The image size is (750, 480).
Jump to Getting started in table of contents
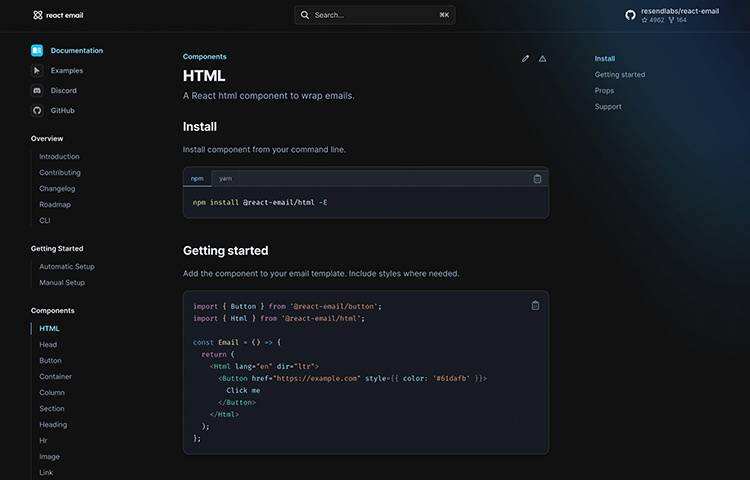point(620,75)
